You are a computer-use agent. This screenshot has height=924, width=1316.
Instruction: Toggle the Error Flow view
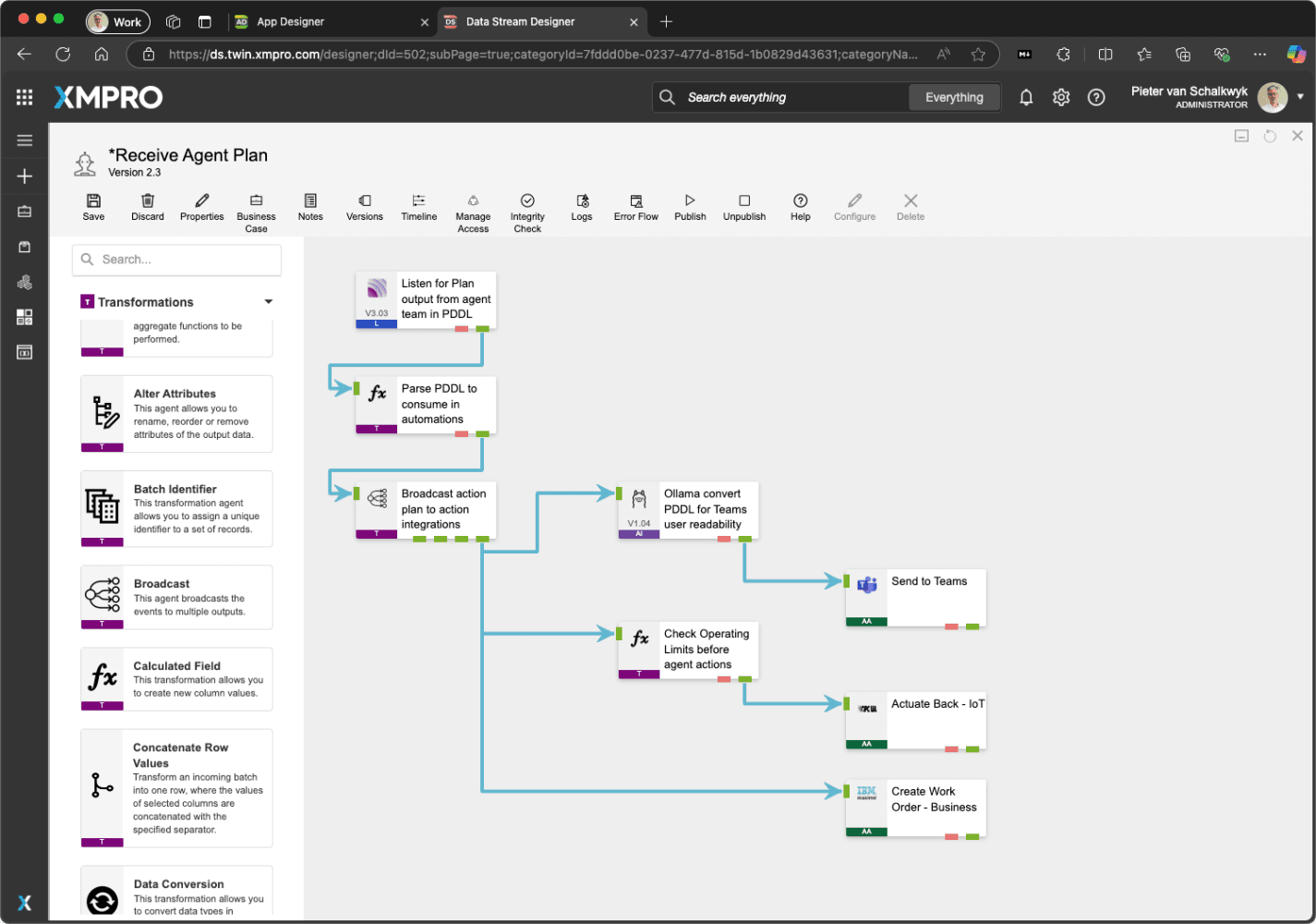(x=635, y=206)
